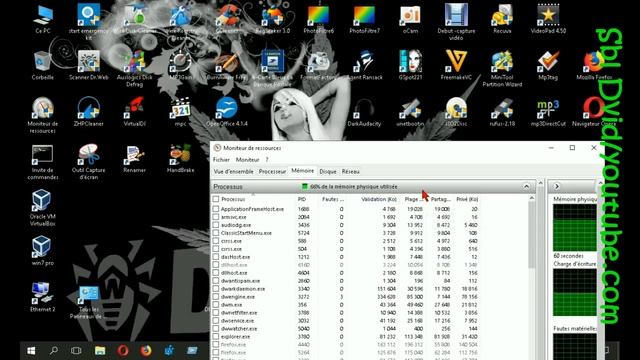Select the dwarkdaemon.exe process name
The height and width of the screenshot is (360, 640).
click(243, 289)
